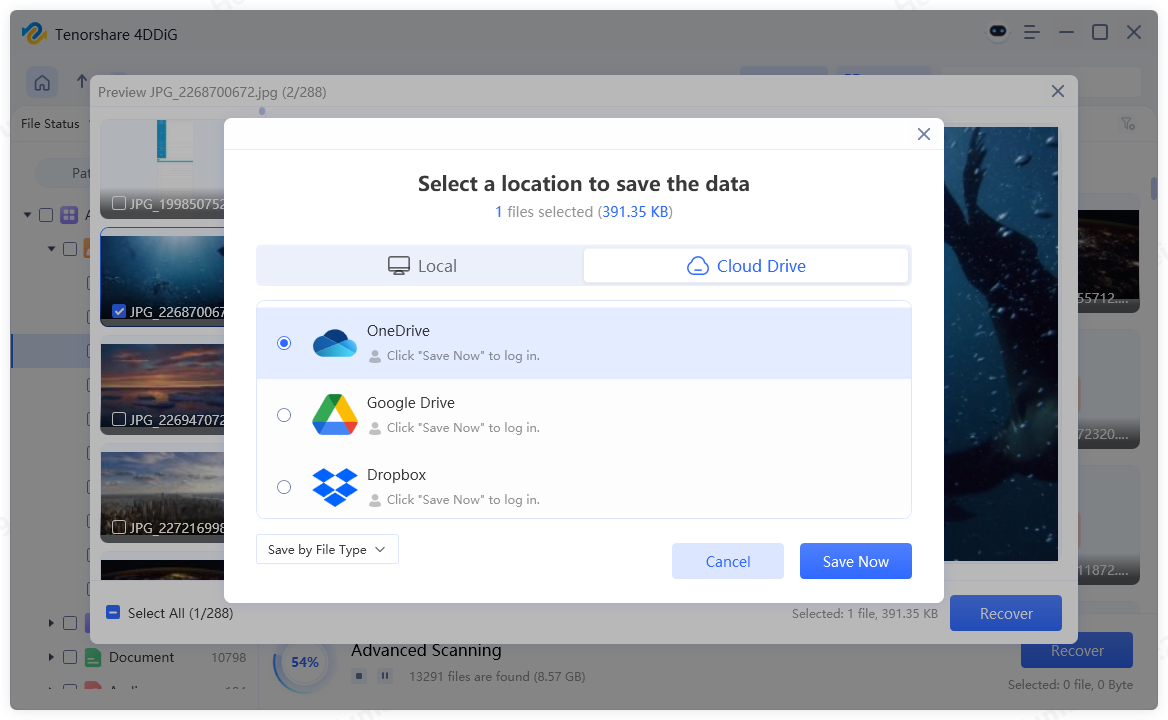Screen dimensions: 1168x720
Task: Switch to the Local tab
Action: [x=421, y=265]
